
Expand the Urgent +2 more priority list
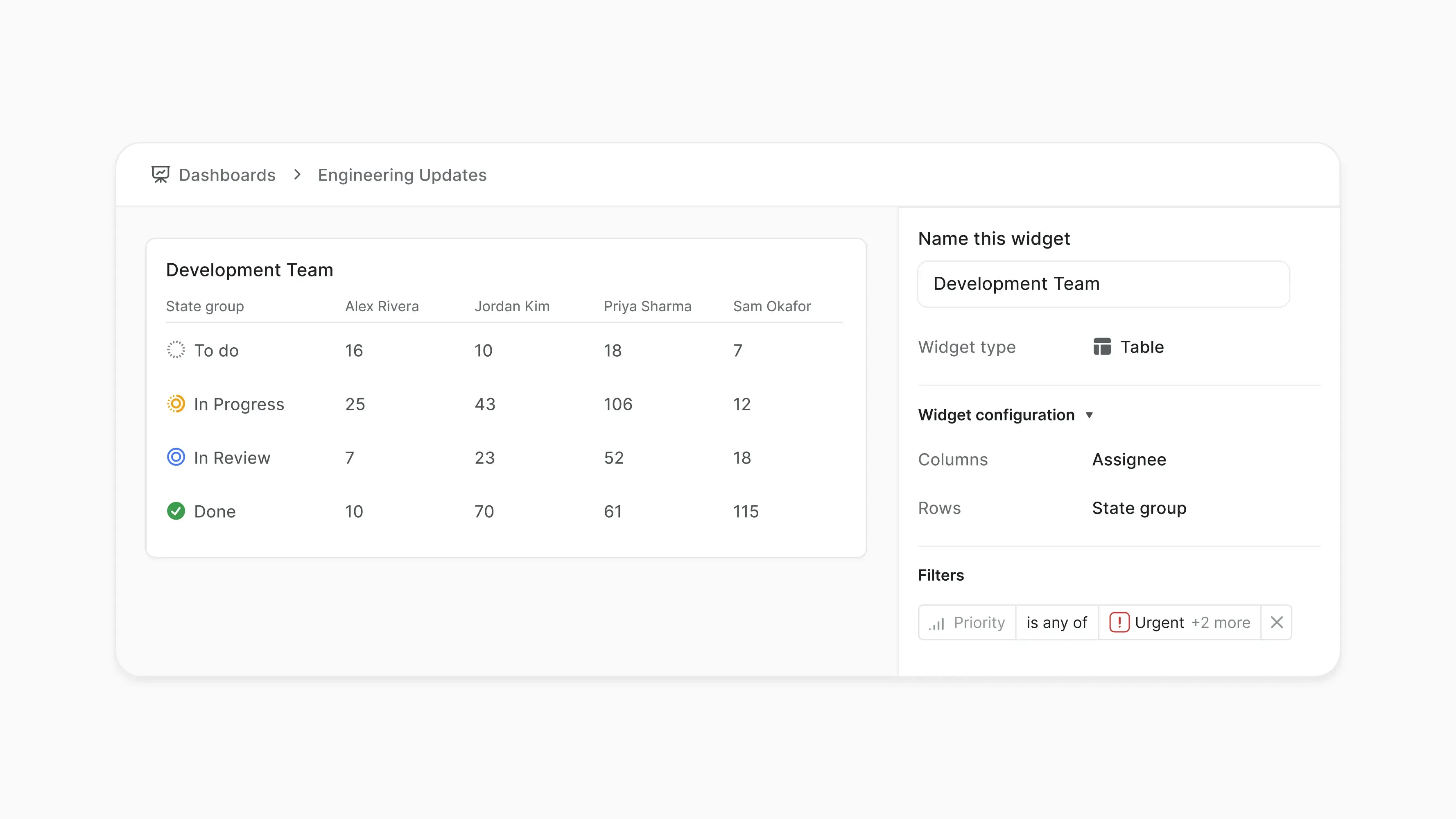point(1220,622)
